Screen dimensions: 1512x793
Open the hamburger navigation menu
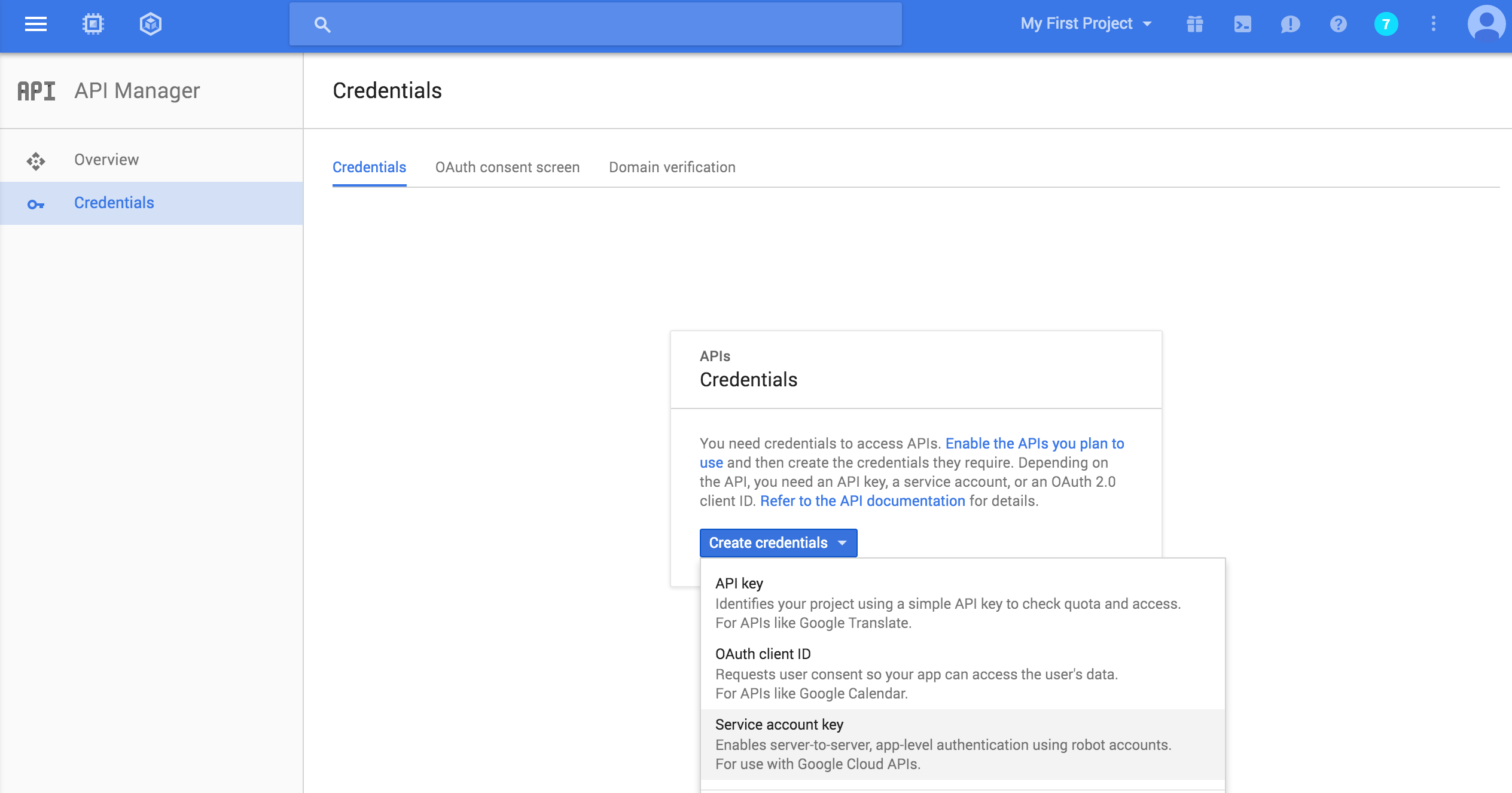(36, 24)
